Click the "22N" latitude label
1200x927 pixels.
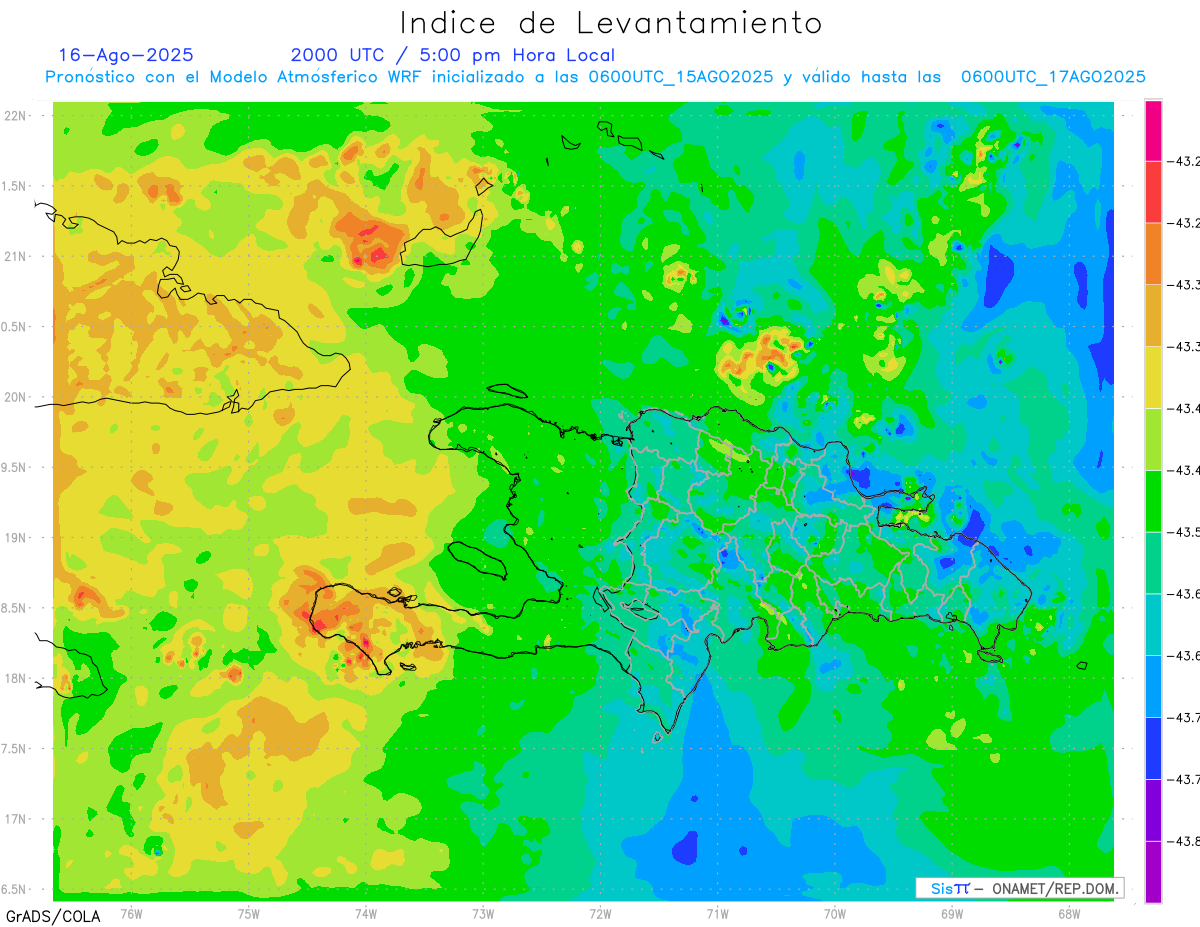[17, 116]
